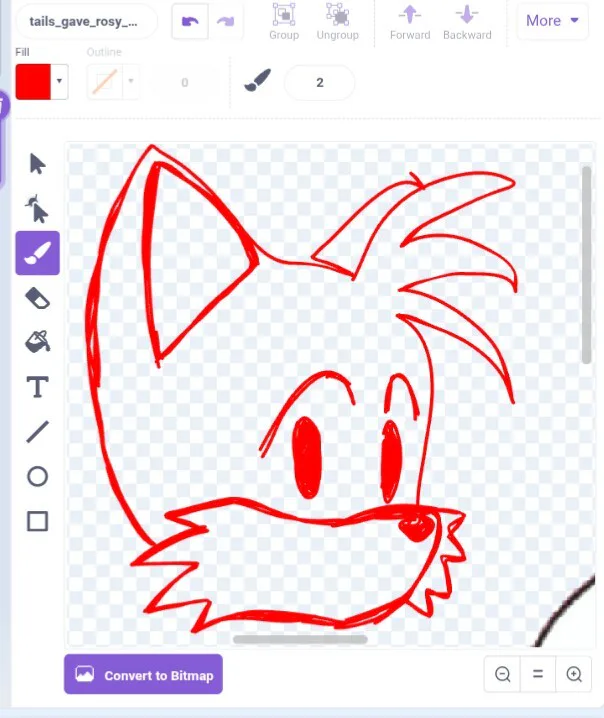Click the Outline color swatch
The image size is (604, 718).
point(104,82)
